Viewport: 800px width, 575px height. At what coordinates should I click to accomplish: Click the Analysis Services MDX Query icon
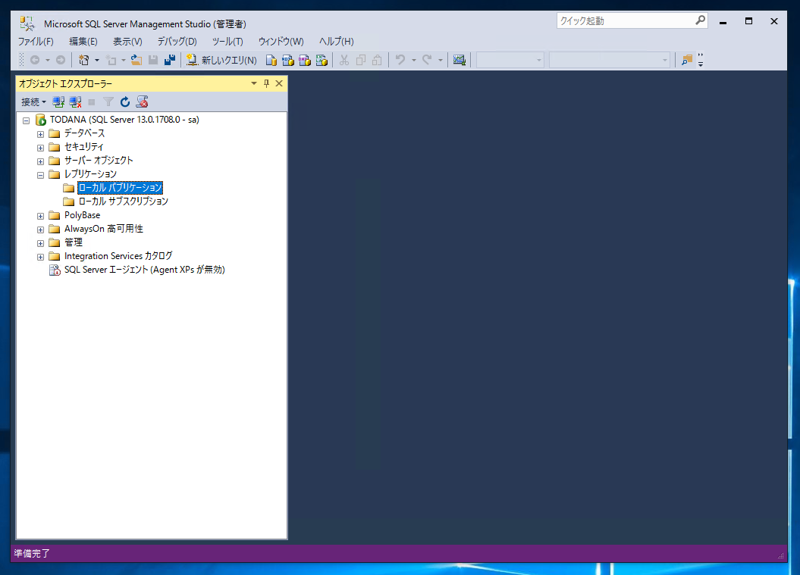288,60
